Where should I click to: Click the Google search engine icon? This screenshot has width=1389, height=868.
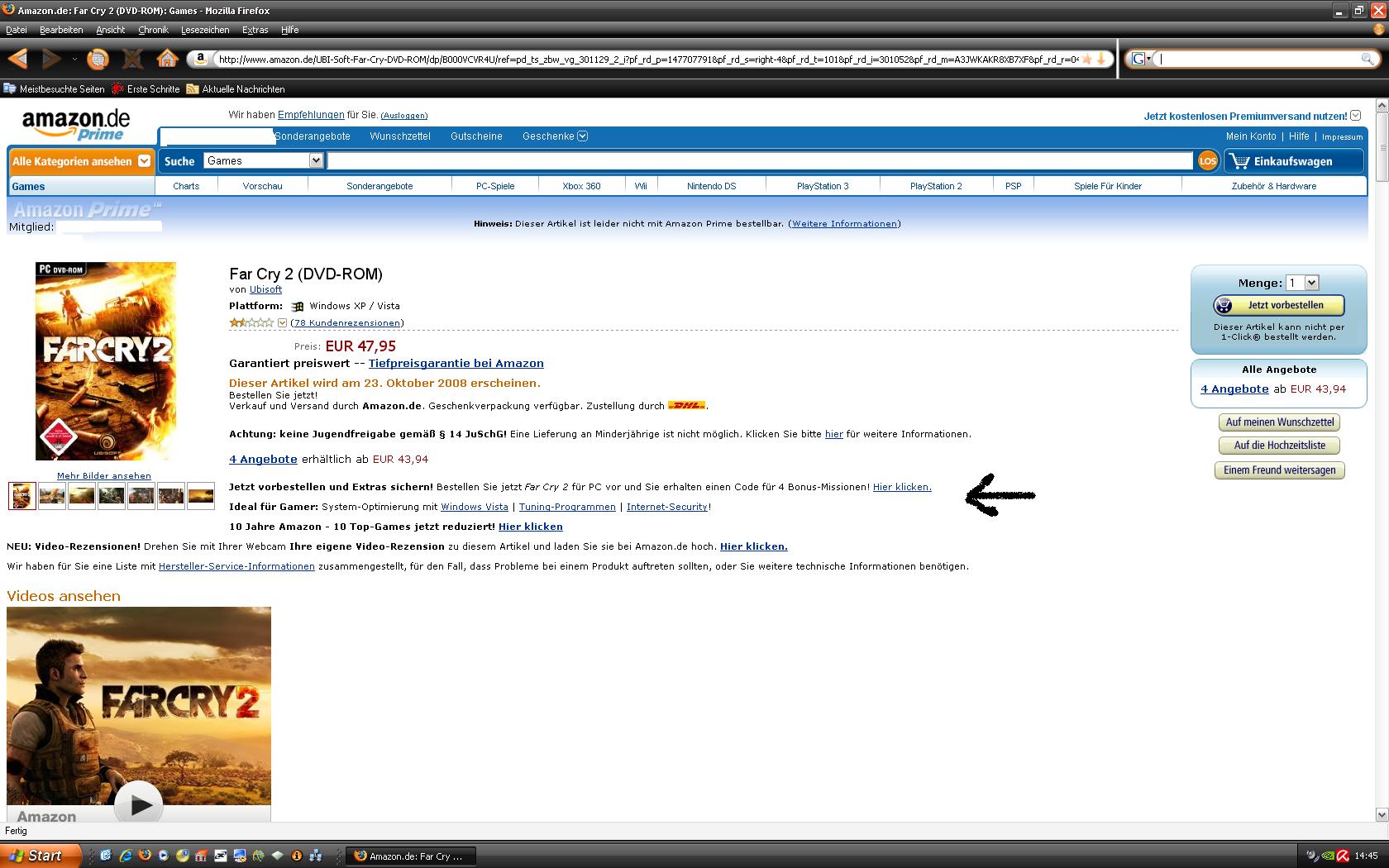(1138, 59)
